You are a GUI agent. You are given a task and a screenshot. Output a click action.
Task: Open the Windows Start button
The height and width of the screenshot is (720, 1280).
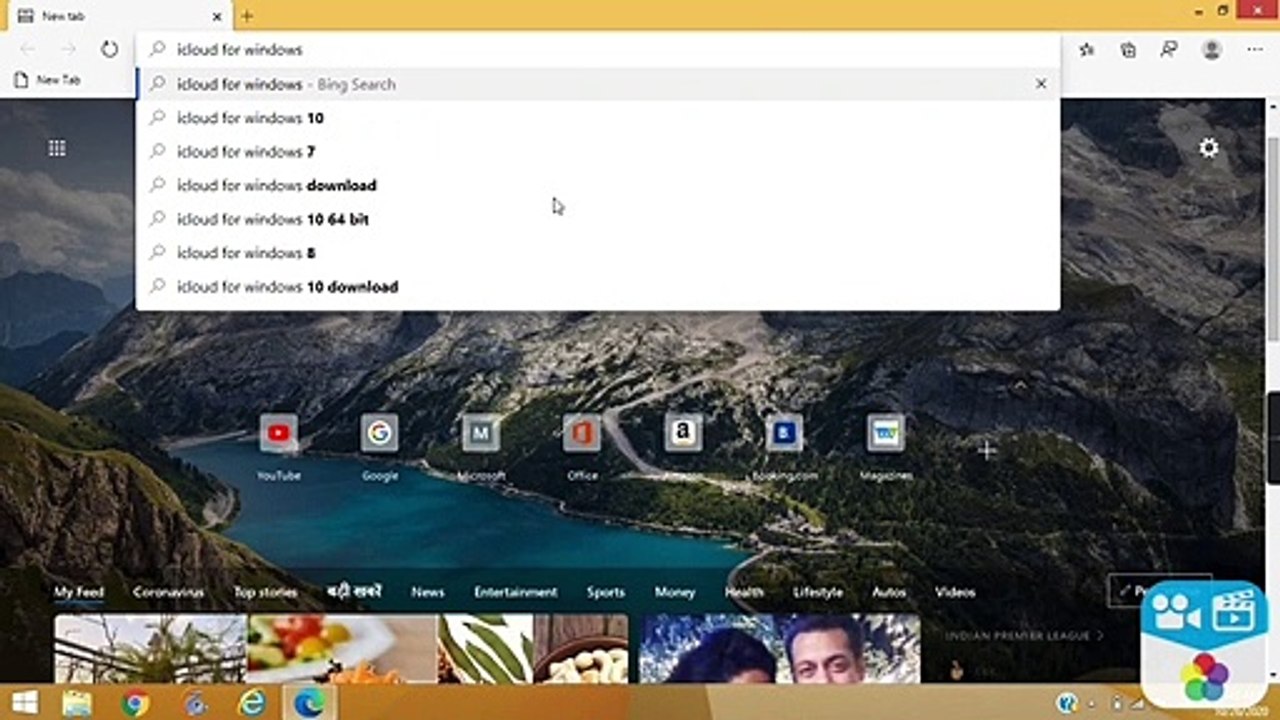click(25, 703)
